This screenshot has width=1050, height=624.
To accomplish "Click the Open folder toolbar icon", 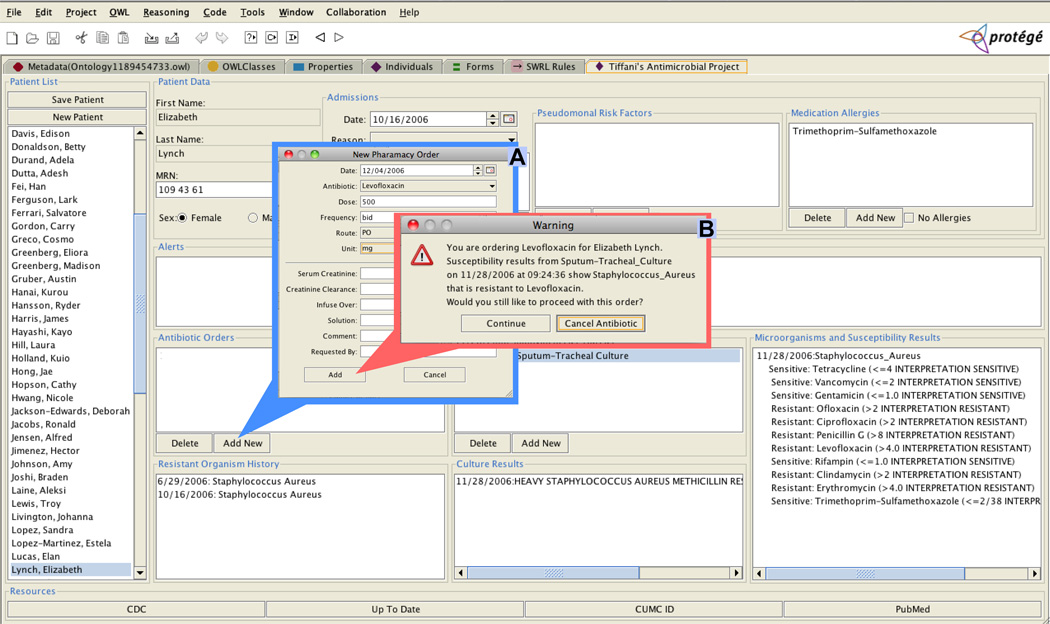I will tap(32, 38).
